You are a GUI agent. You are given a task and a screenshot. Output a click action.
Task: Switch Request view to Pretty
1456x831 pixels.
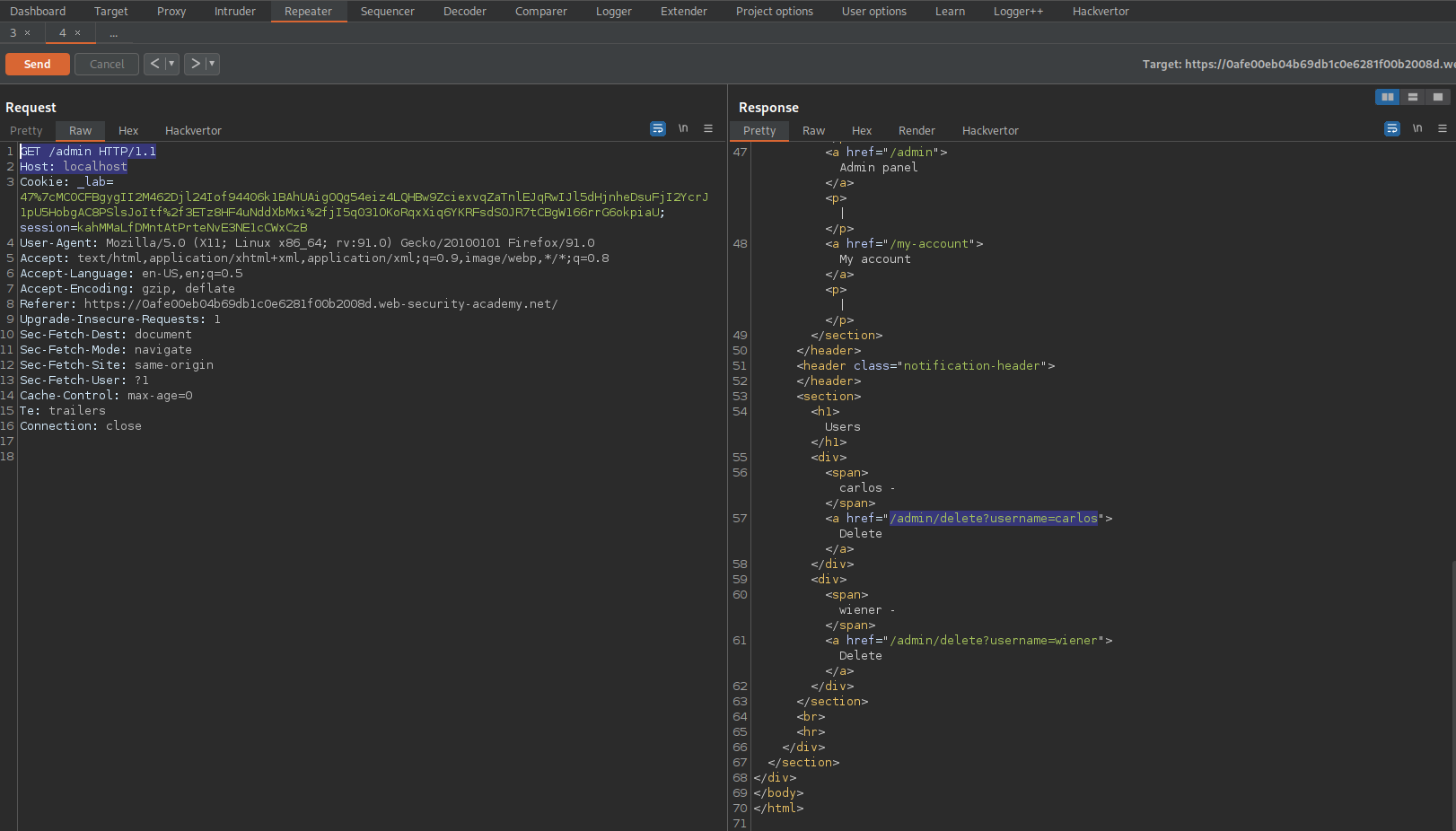point(26,131)
